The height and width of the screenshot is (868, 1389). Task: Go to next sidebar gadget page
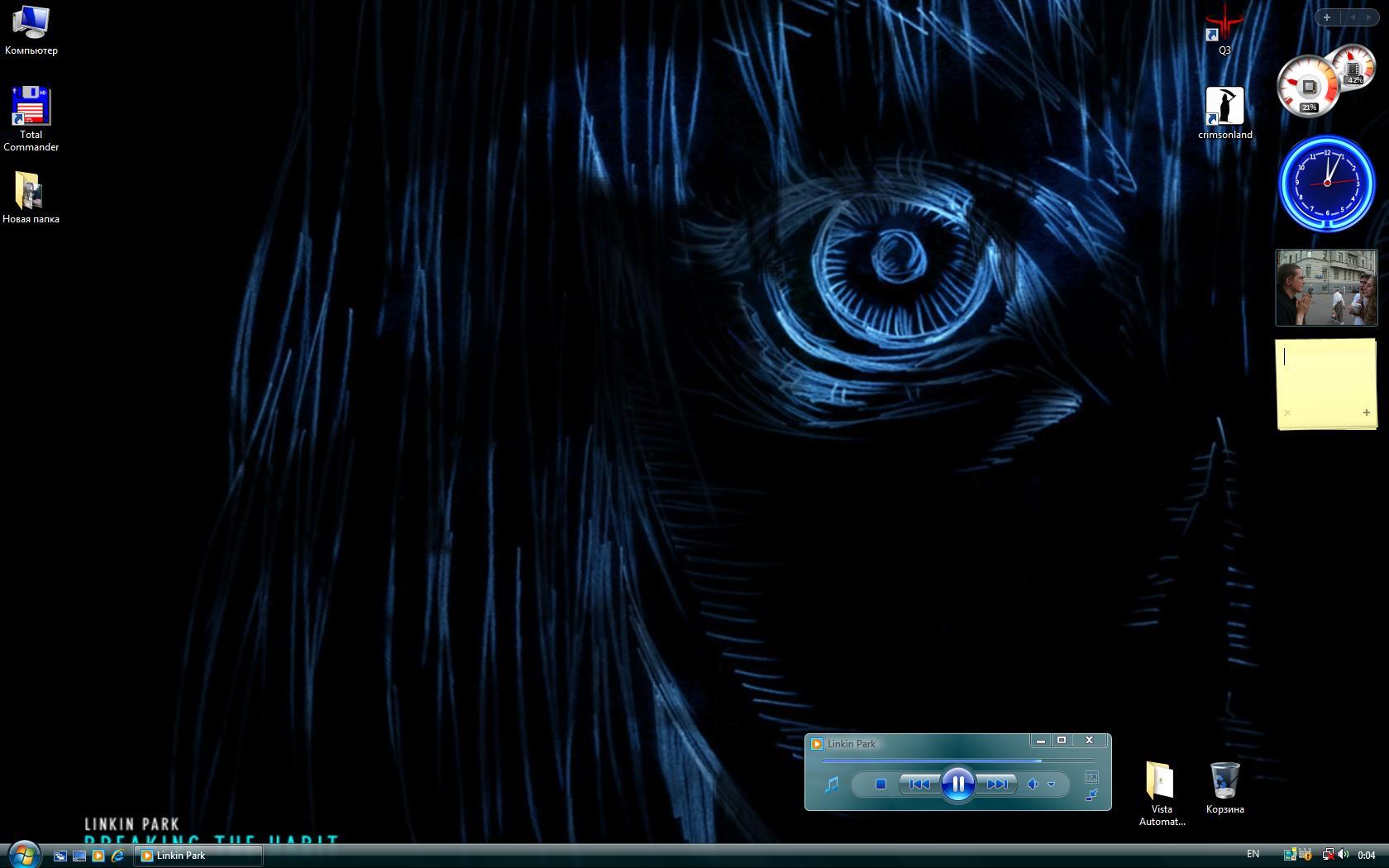click(x=1370, y=17)
